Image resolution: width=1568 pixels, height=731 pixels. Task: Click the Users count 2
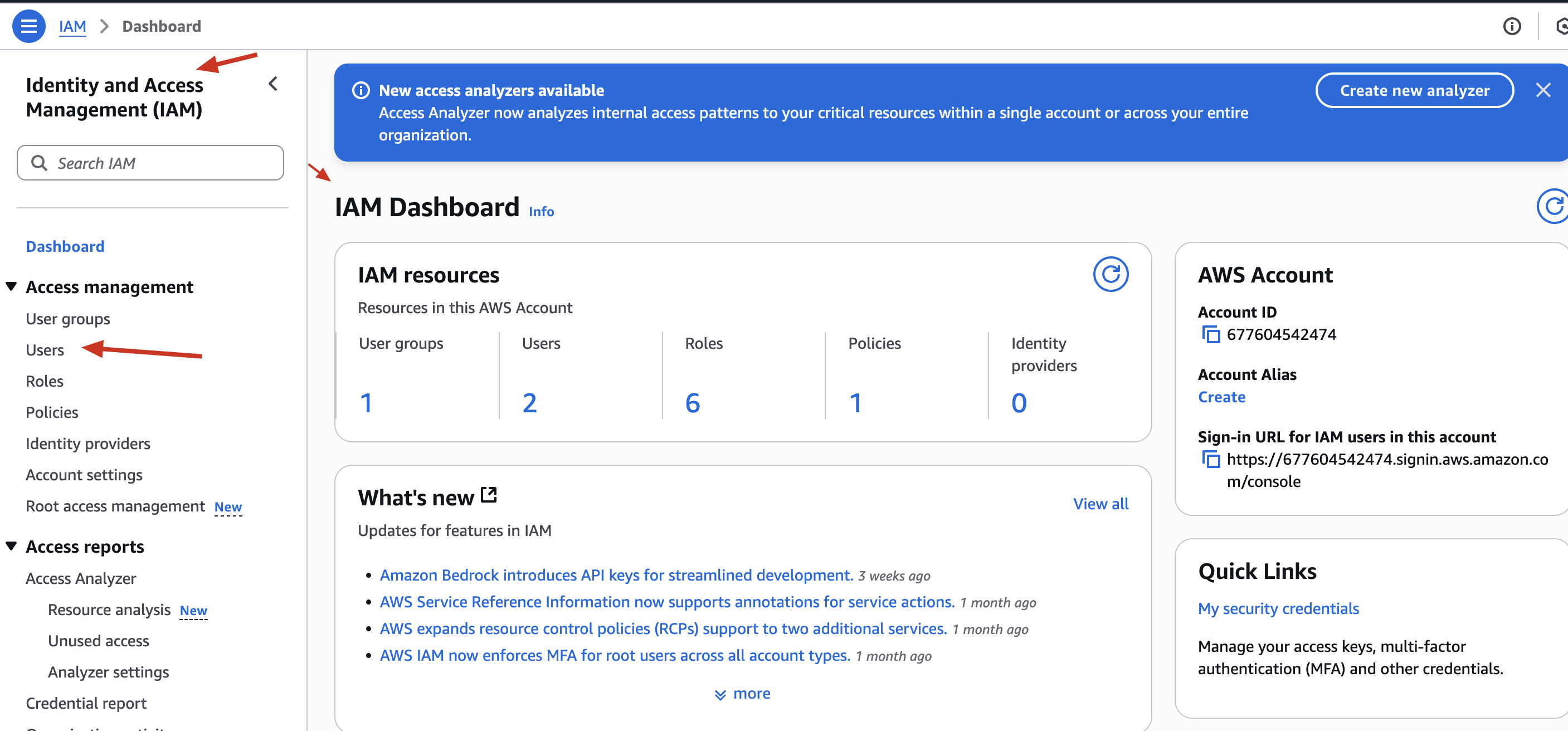529,402
